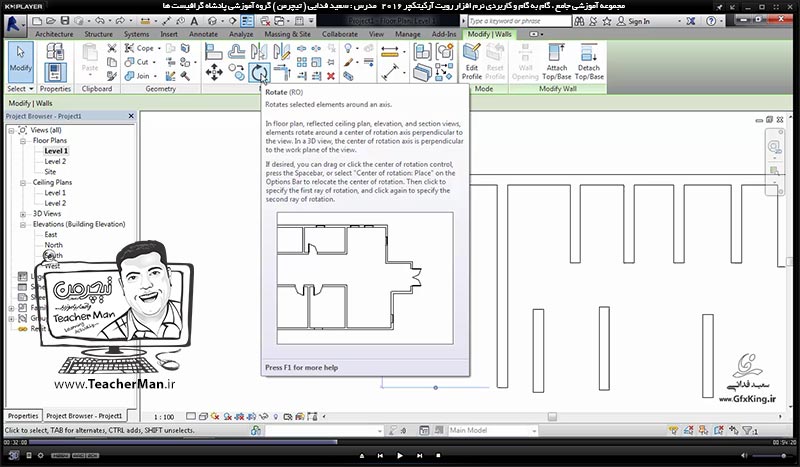Open the Structure ribbon tab
Screen dimensions: 800x467
coord(98,34)
